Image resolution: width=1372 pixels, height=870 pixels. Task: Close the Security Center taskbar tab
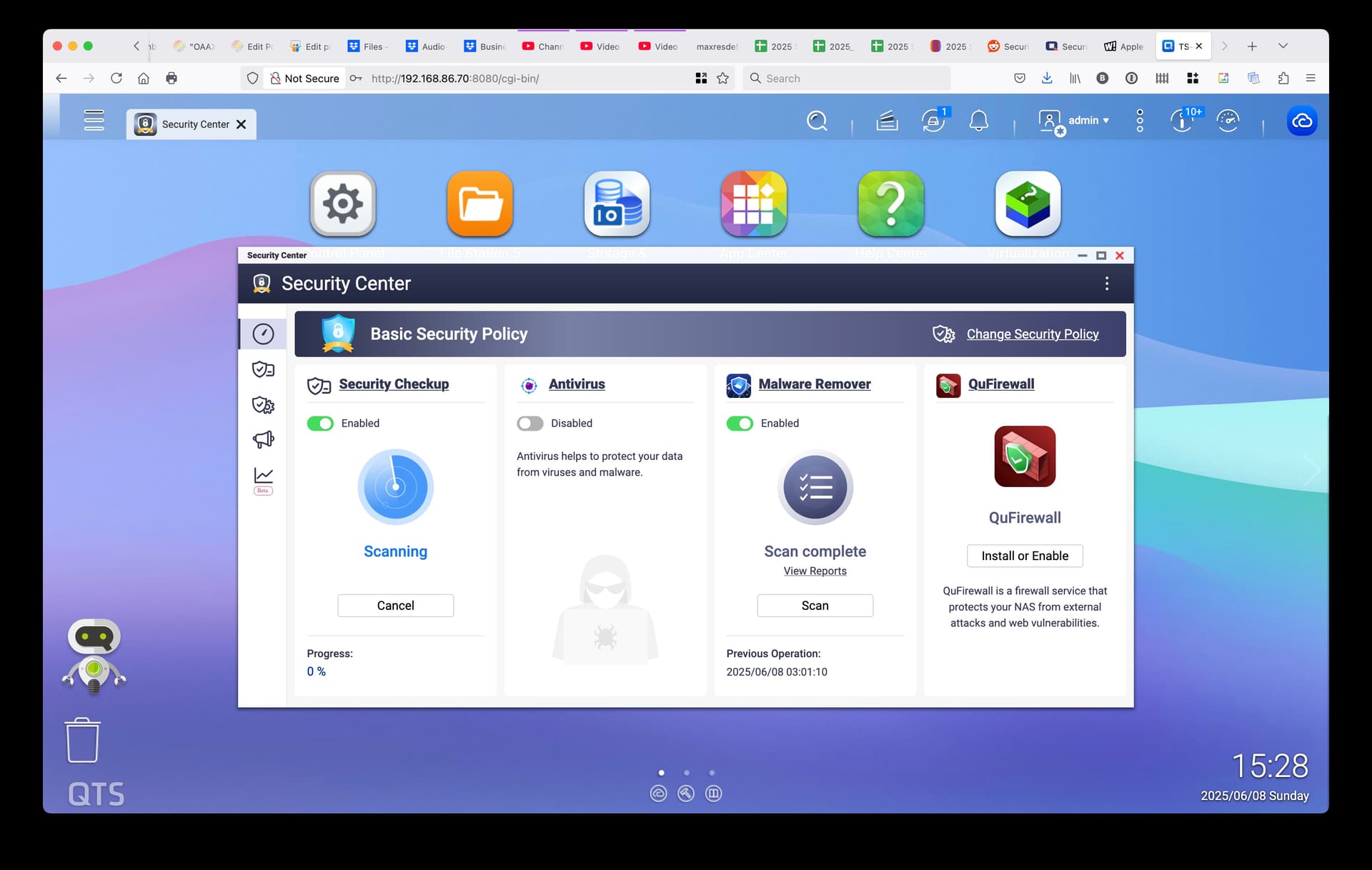click(242, 124)
